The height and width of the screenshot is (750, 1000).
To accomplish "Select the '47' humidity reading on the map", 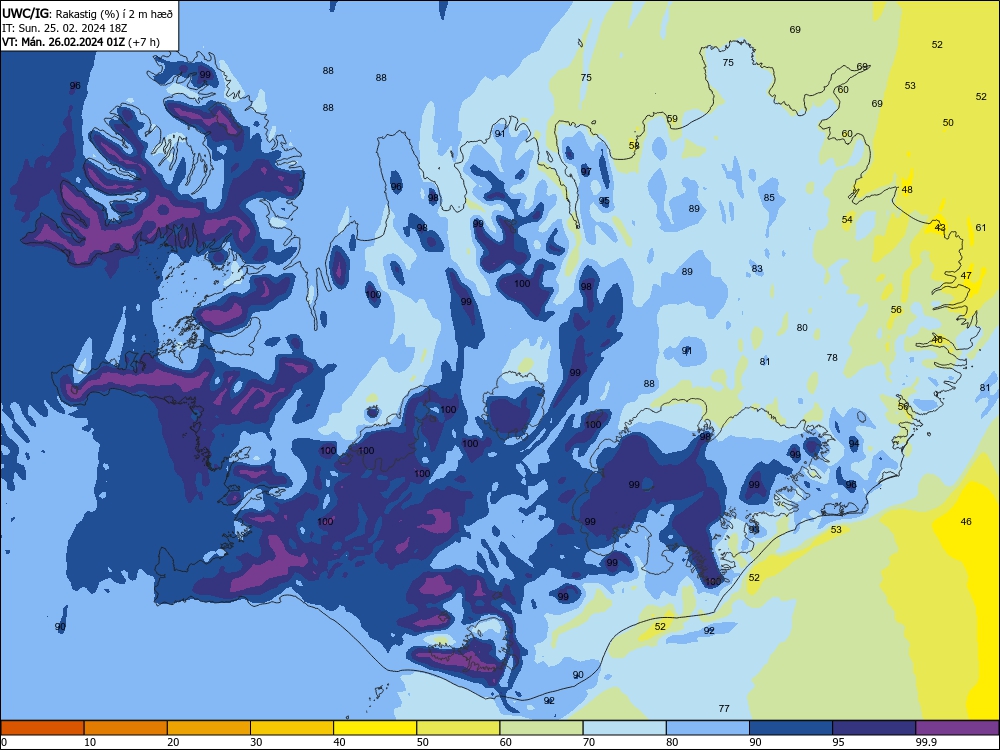I will (966, 276).
